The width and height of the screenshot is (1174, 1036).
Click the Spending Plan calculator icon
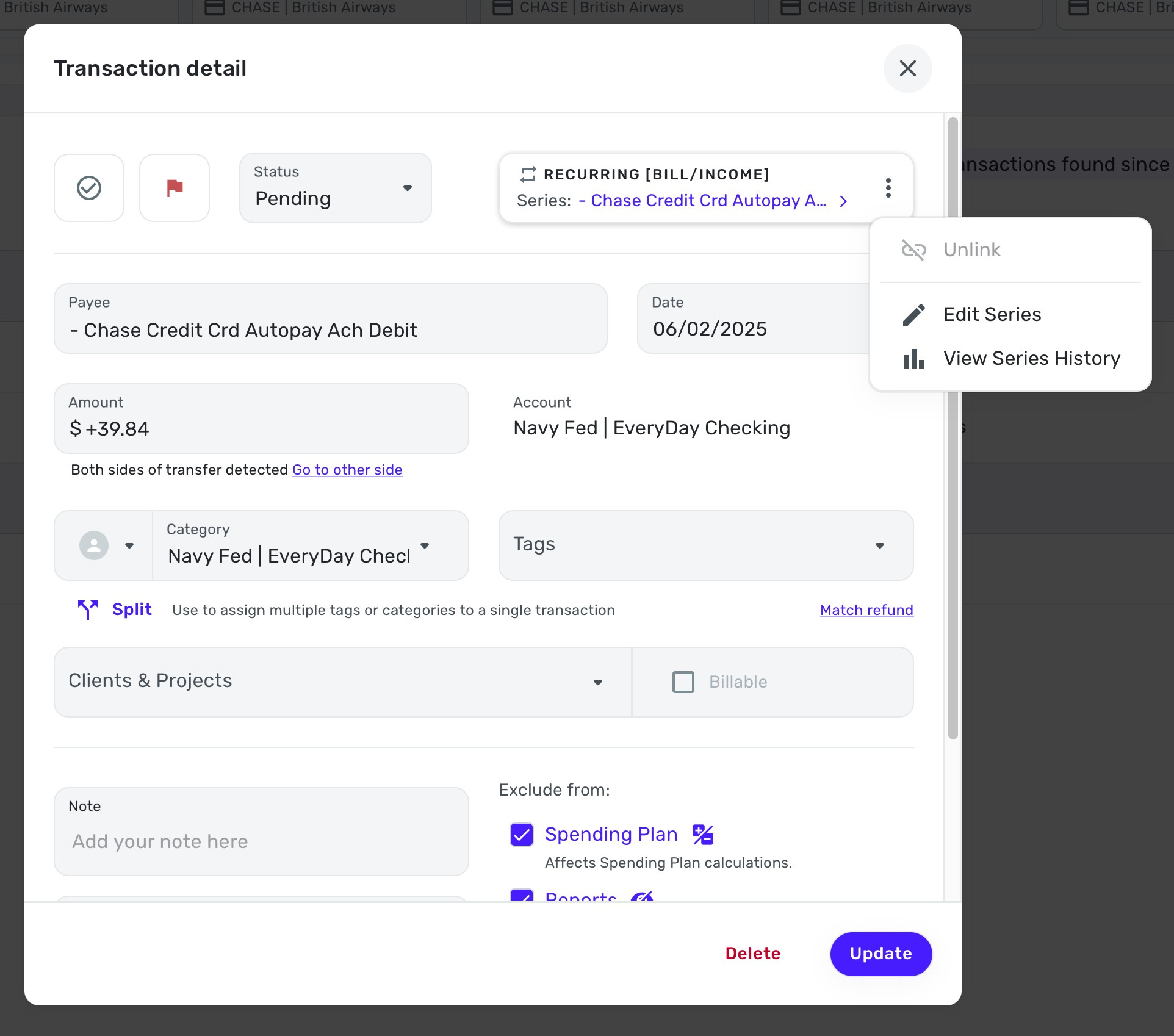[703, 835]
